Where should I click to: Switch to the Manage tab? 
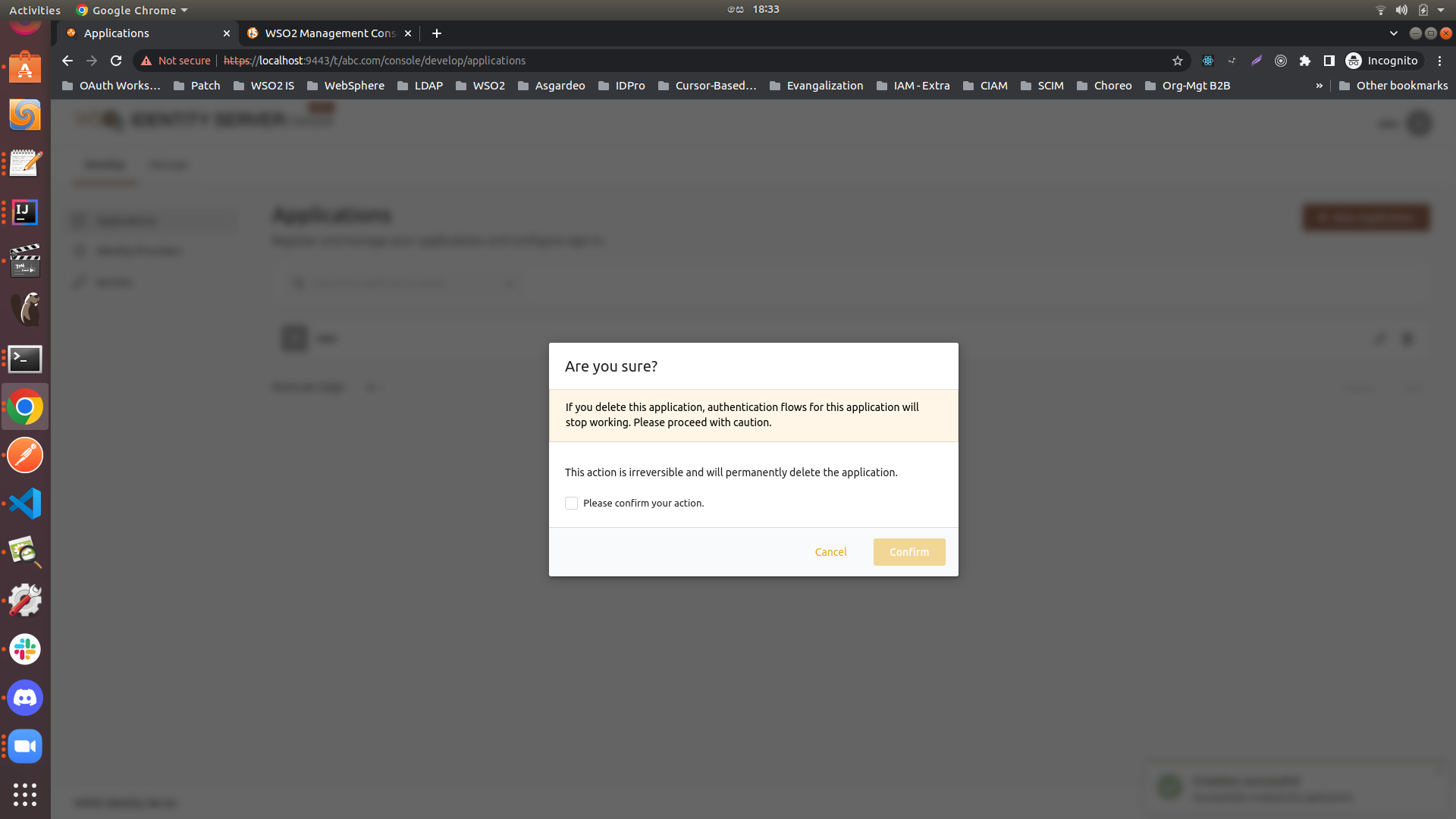(x=168, y=165)
